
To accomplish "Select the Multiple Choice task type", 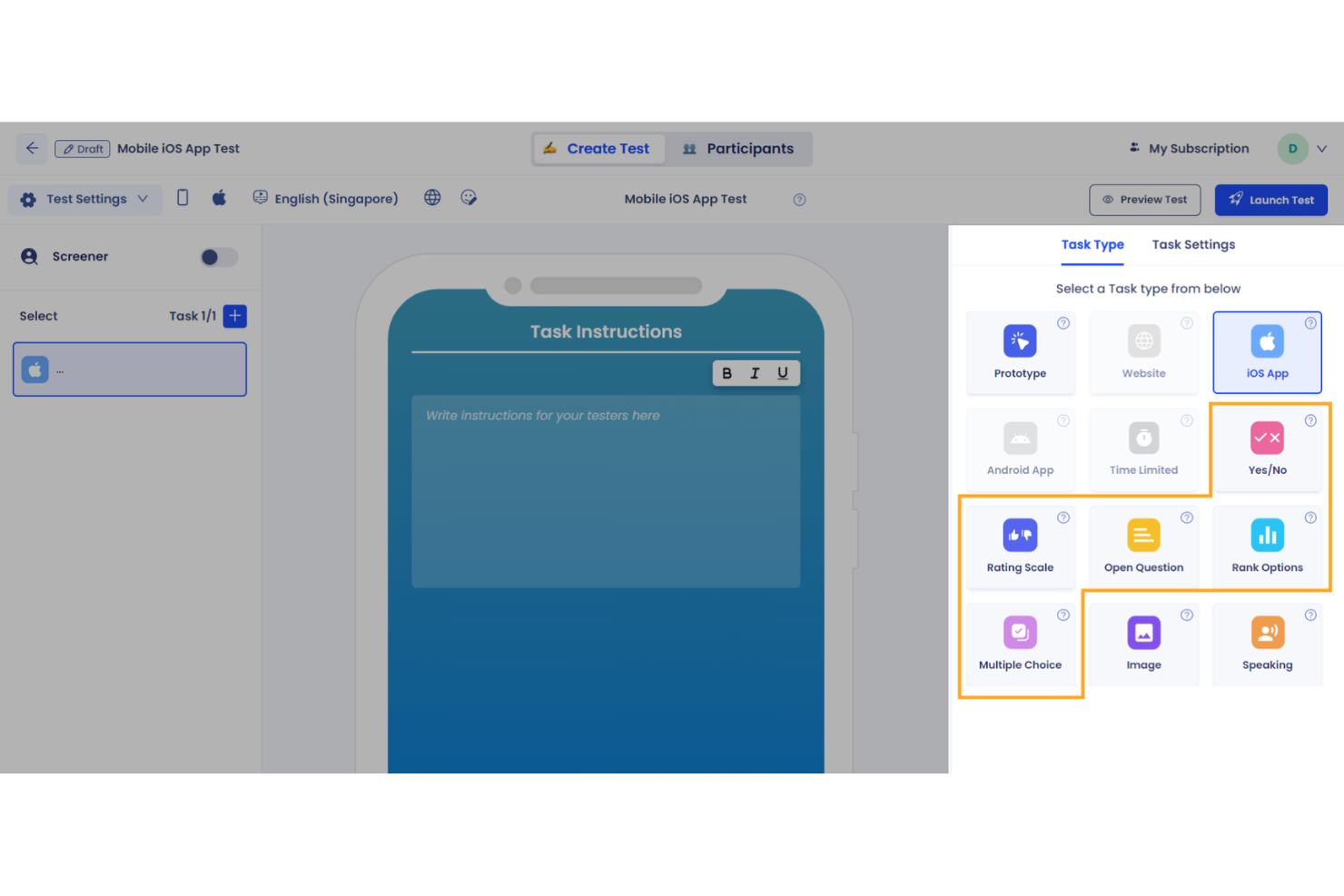I will (x=1020, y=643).
